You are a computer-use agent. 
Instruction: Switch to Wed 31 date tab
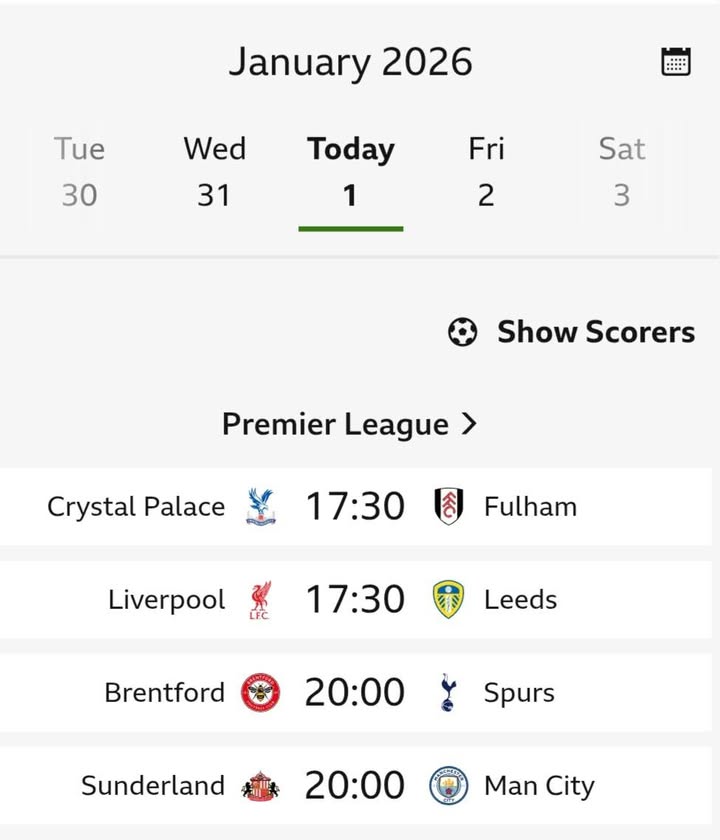click(214, 171)
